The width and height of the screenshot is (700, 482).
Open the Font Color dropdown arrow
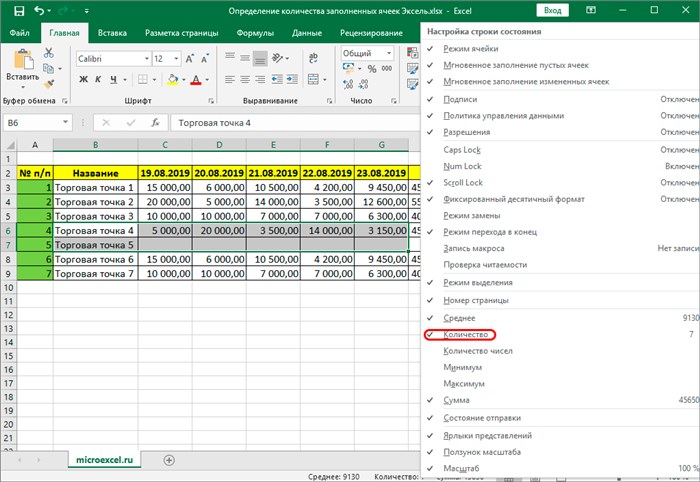(207, 80)
